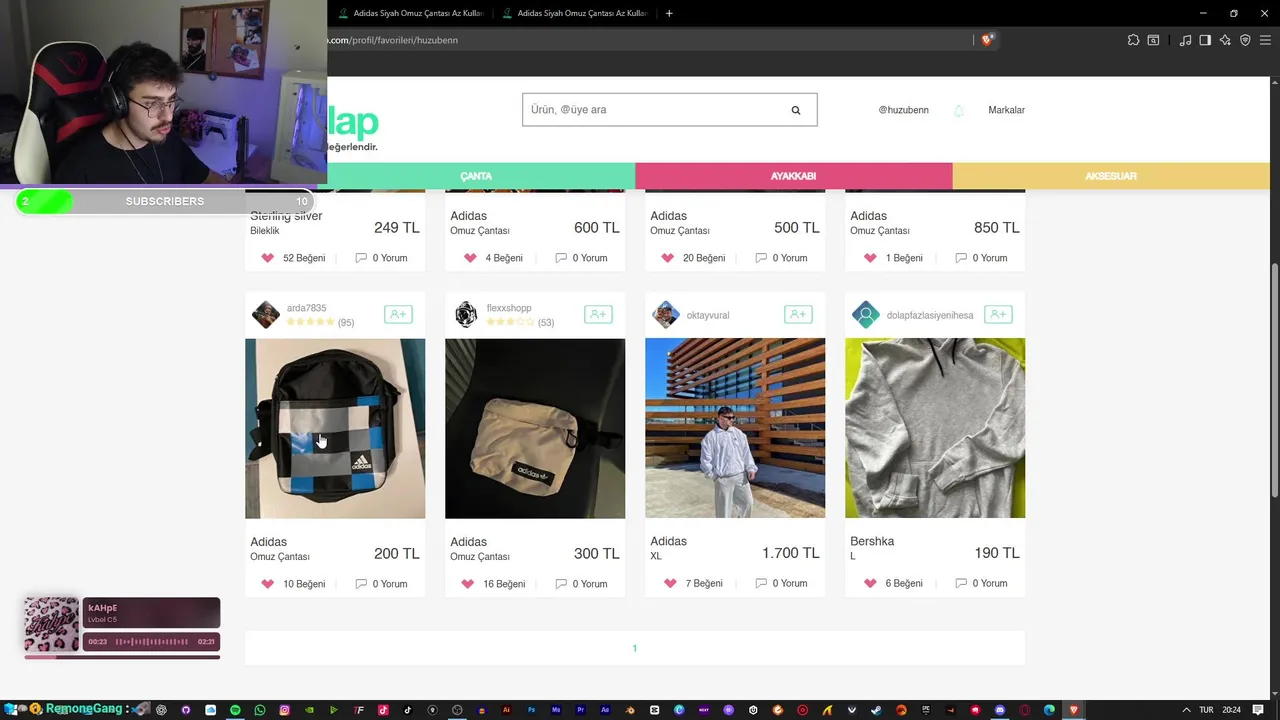The image size is (1280, 720).
Task: Select the ÇANTA category tab
Action: coord(476,176)
